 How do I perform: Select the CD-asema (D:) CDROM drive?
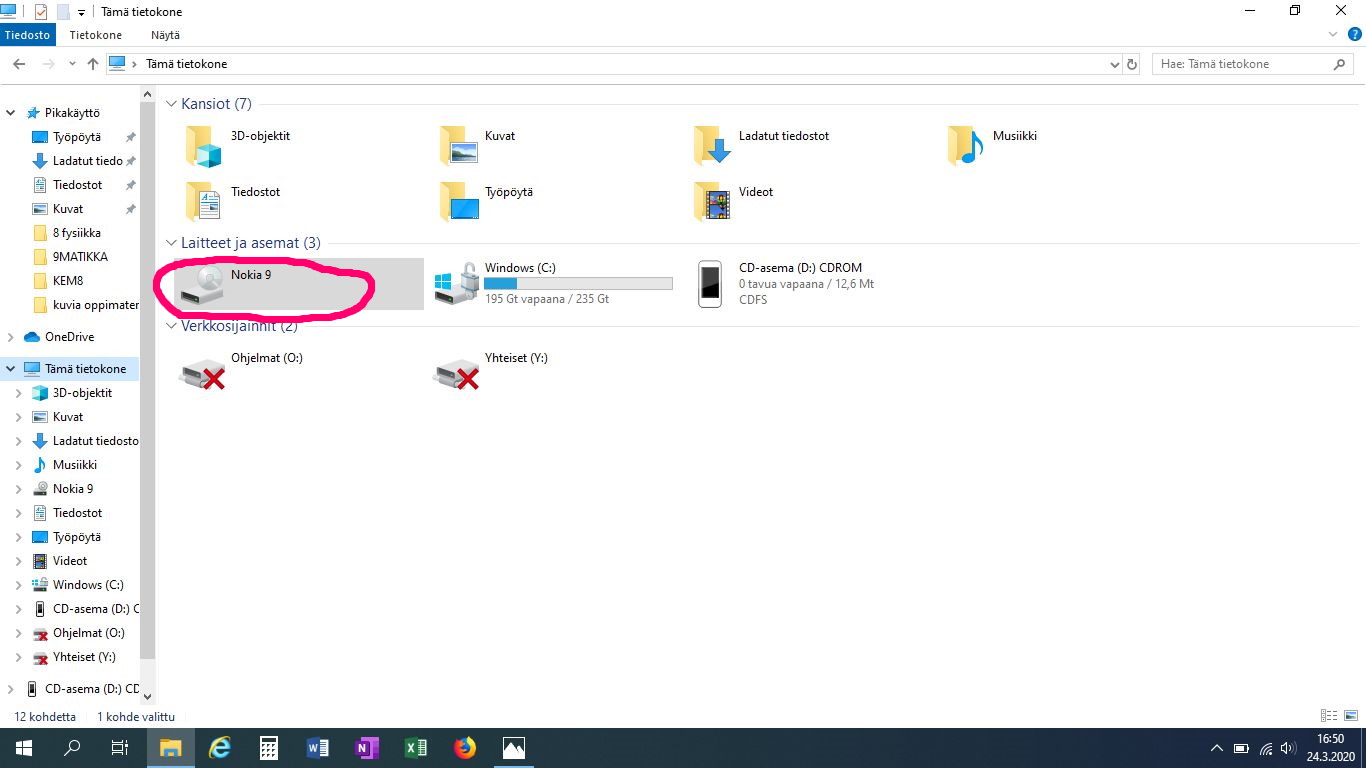click(710, 284)
